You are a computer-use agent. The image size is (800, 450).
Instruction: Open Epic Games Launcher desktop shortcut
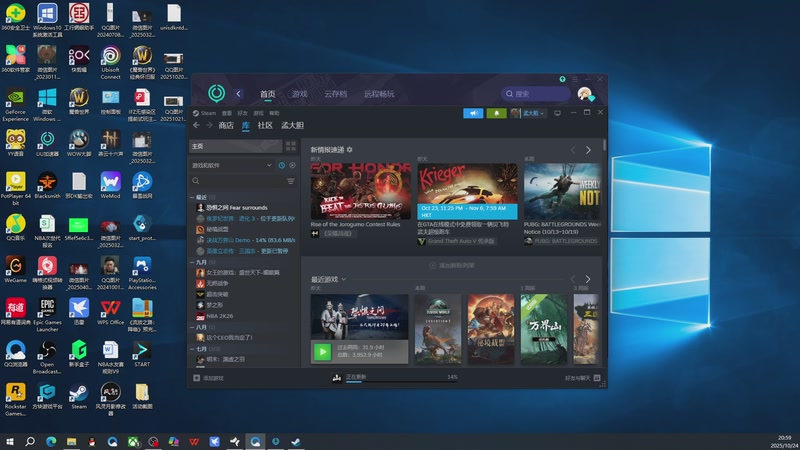(47, 314)
